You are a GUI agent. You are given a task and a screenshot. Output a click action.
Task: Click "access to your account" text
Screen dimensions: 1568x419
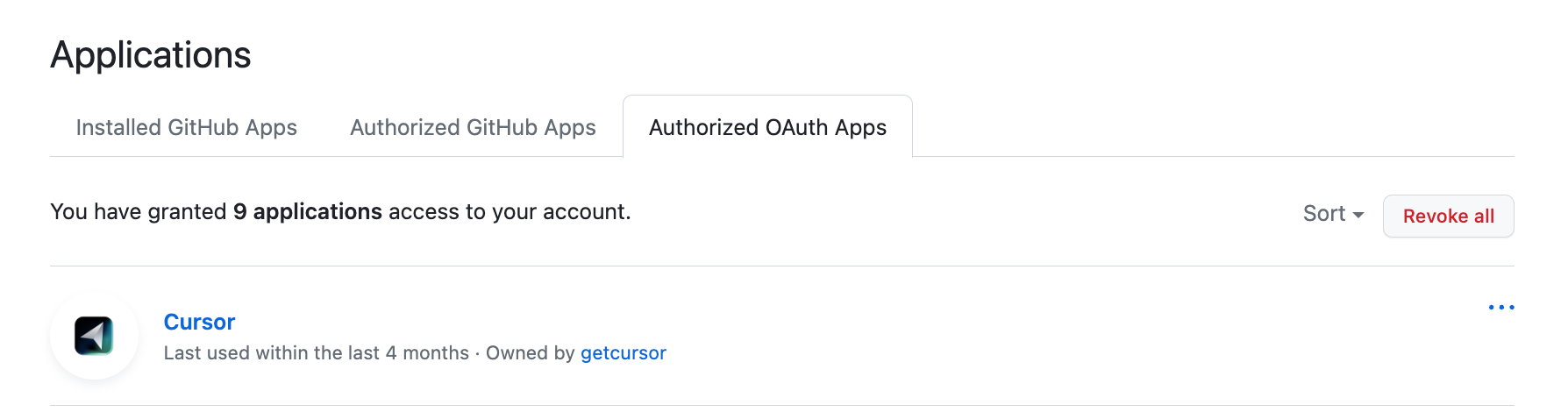point(509,212)
